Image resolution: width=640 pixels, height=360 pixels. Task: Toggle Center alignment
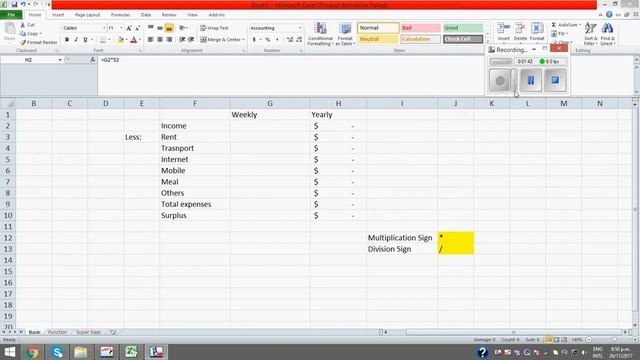pyautogui.click(x=160, y=40)
